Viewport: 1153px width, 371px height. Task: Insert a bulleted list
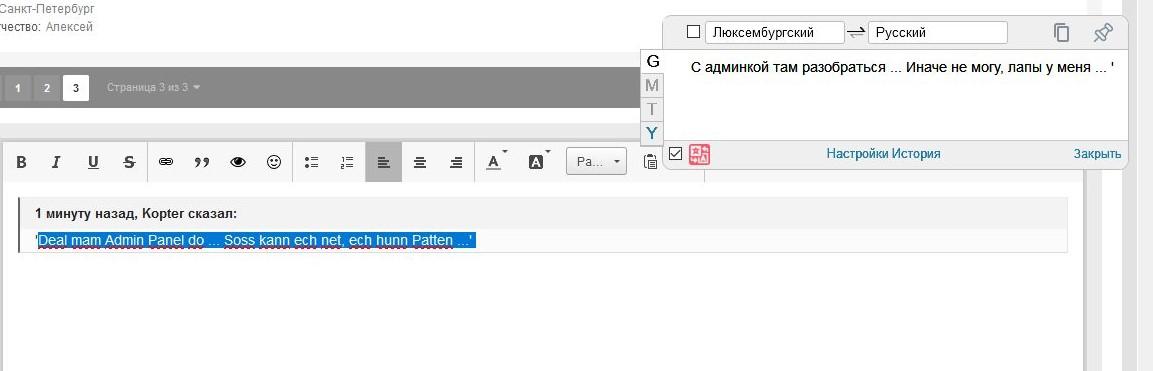click(311, 162)
